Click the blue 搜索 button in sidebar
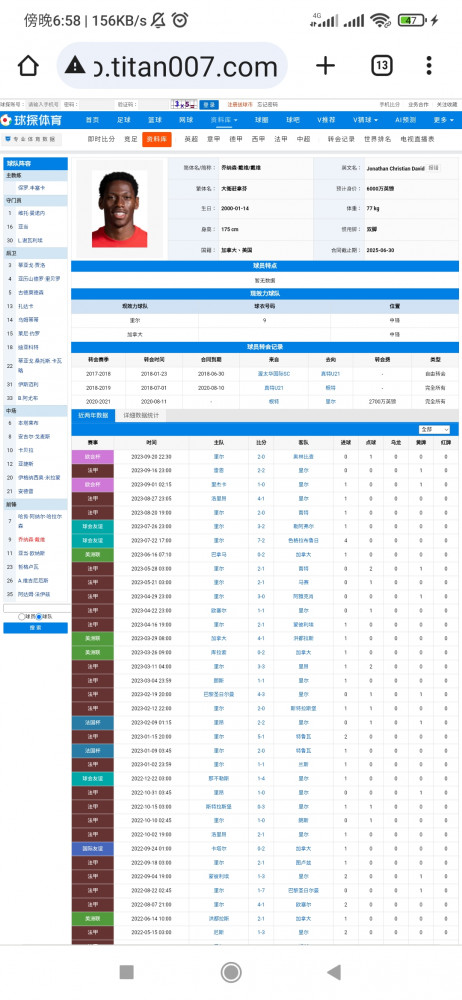The width and height of the screenshot is (462, 1000). pos(36,628)
